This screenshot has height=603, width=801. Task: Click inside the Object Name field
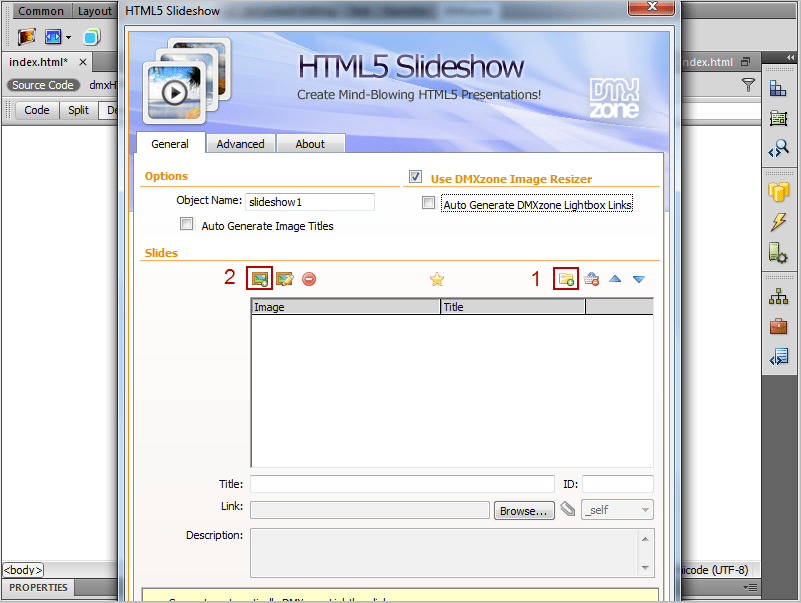tap(310, 202)
